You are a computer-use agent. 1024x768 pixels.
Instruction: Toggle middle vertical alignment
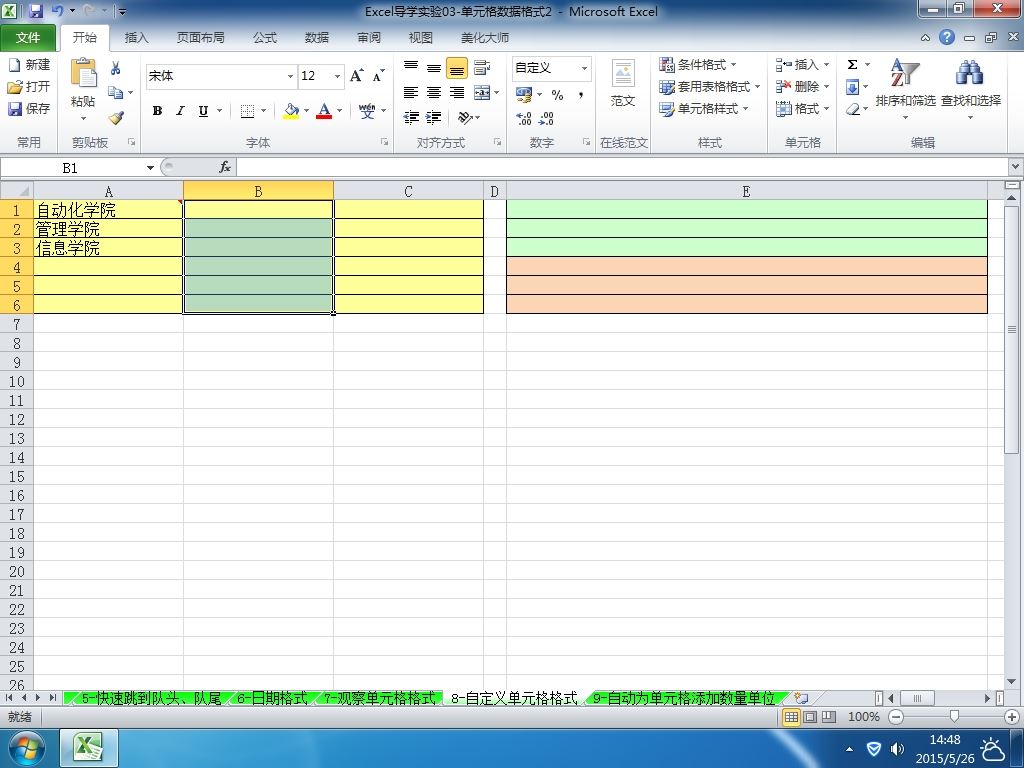tap(434, 68)
